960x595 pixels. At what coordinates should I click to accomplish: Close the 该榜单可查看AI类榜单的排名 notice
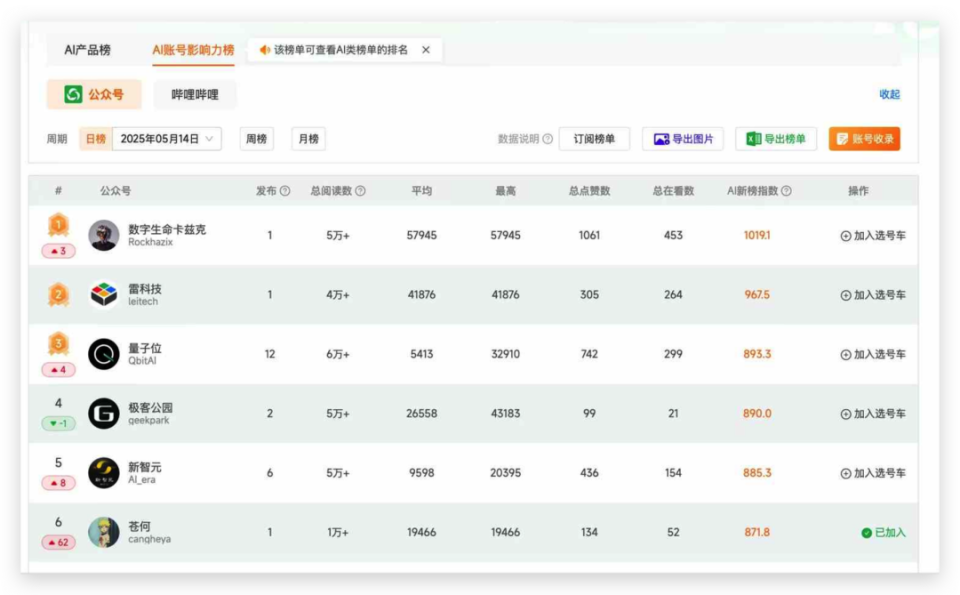coord(426,50)
